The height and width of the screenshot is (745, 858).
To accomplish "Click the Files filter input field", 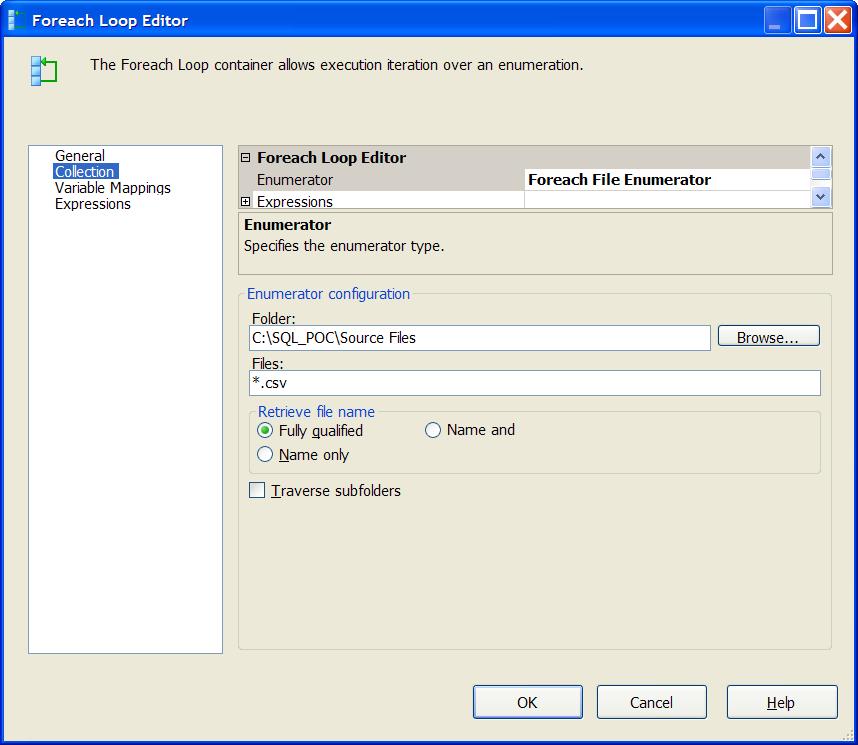I will point(535,383).
